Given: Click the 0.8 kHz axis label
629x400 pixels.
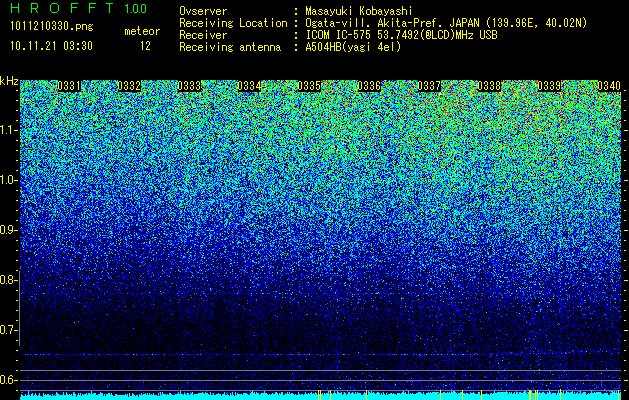Looking at the screenshot, I should tap(9, 280).
